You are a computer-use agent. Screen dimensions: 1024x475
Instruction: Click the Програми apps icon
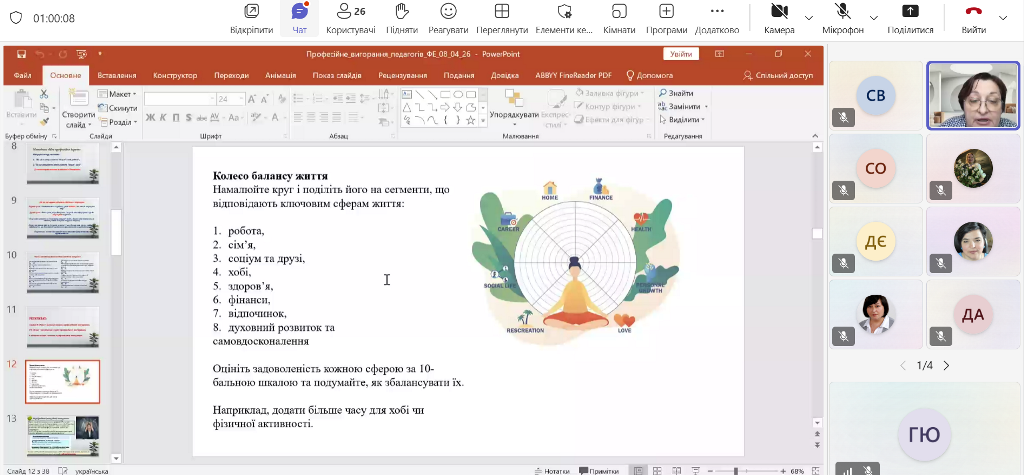click(x=666, y=17)
